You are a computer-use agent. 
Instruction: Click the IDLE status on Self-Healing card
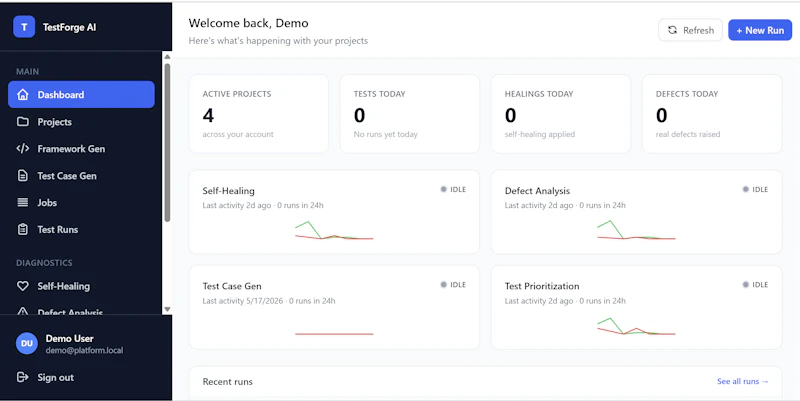click(453, 189)
